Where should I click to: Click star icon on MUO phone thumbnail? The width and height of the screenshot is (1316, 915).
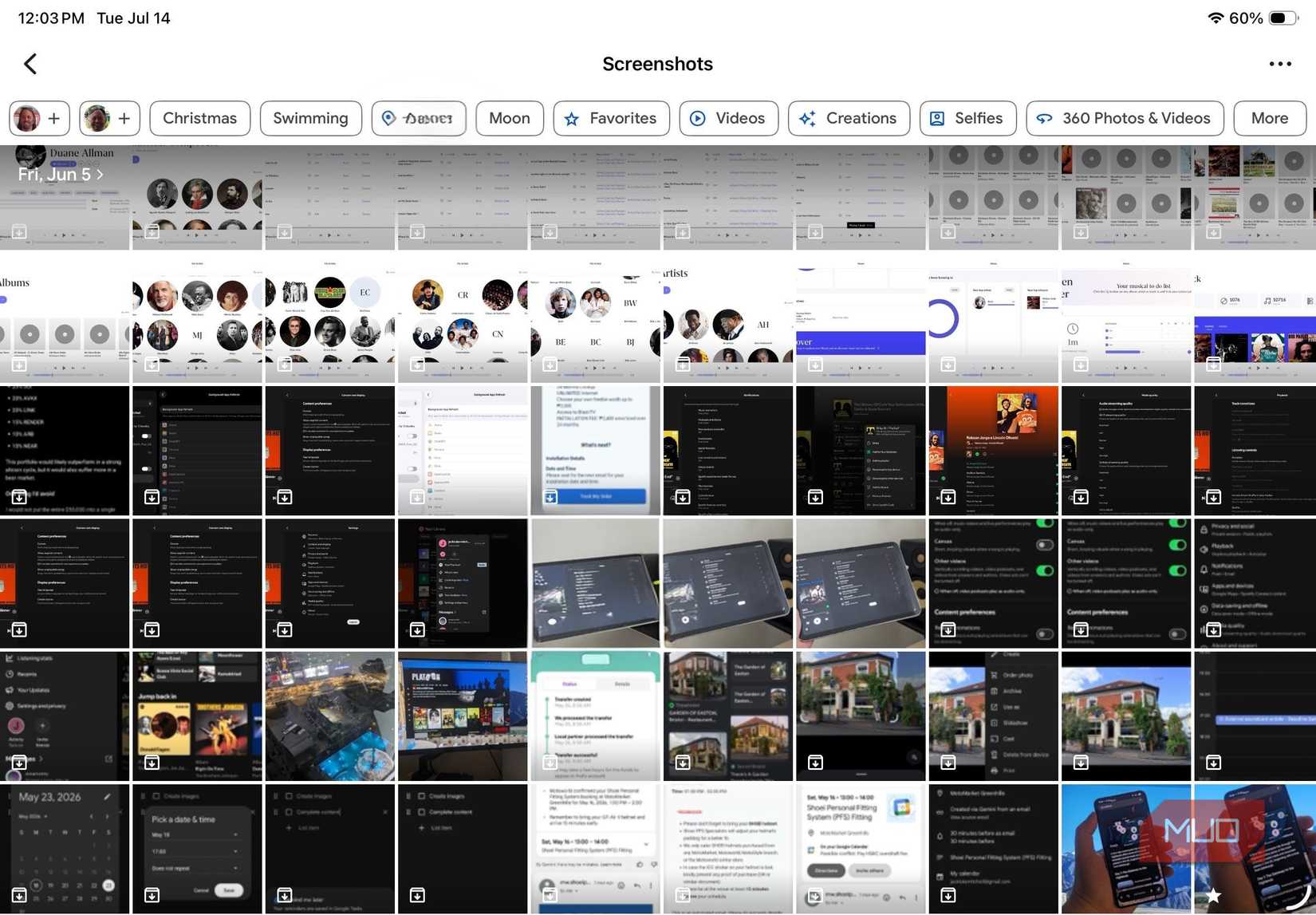1213,896
